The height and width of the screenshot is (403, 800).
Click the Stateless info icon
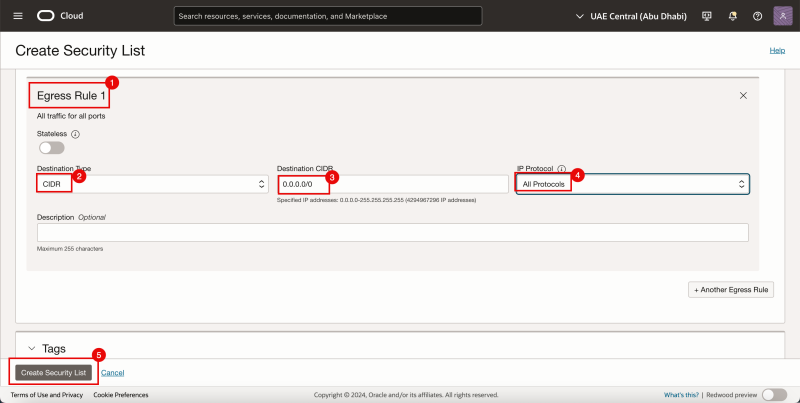[x=75, y=133]
